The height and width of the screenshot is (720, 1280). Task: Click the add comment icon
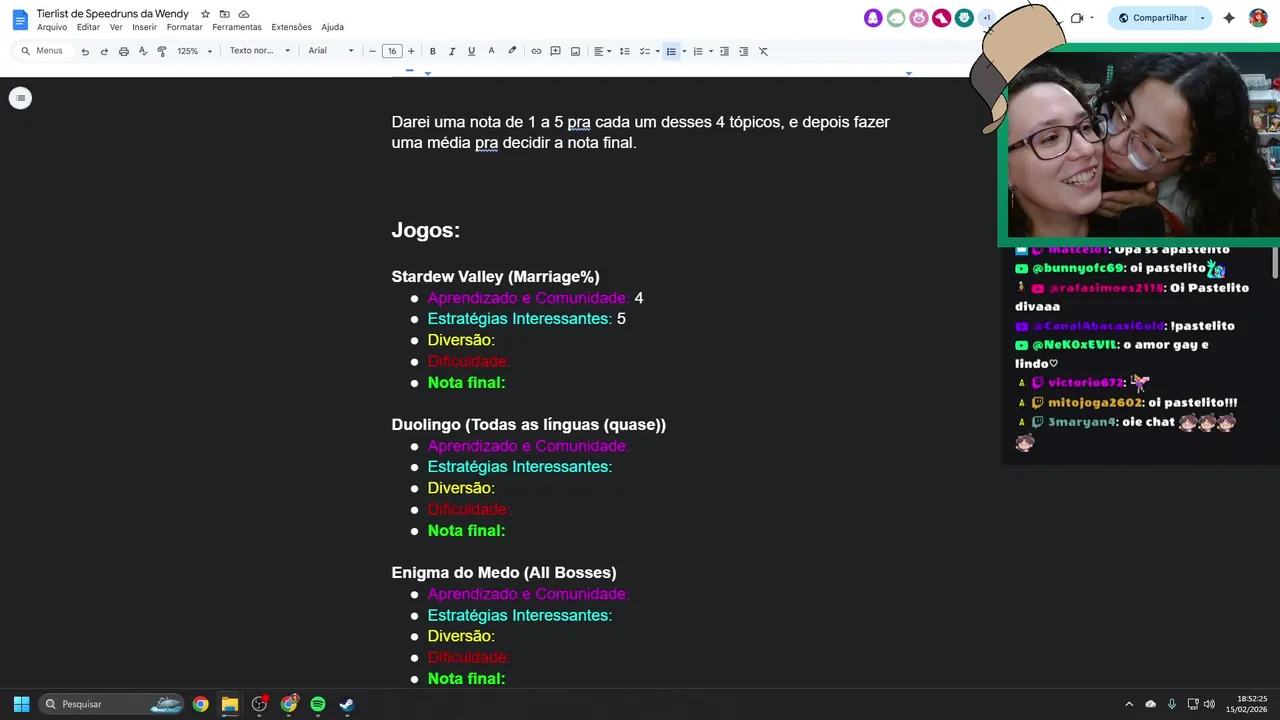pos(555,51)
